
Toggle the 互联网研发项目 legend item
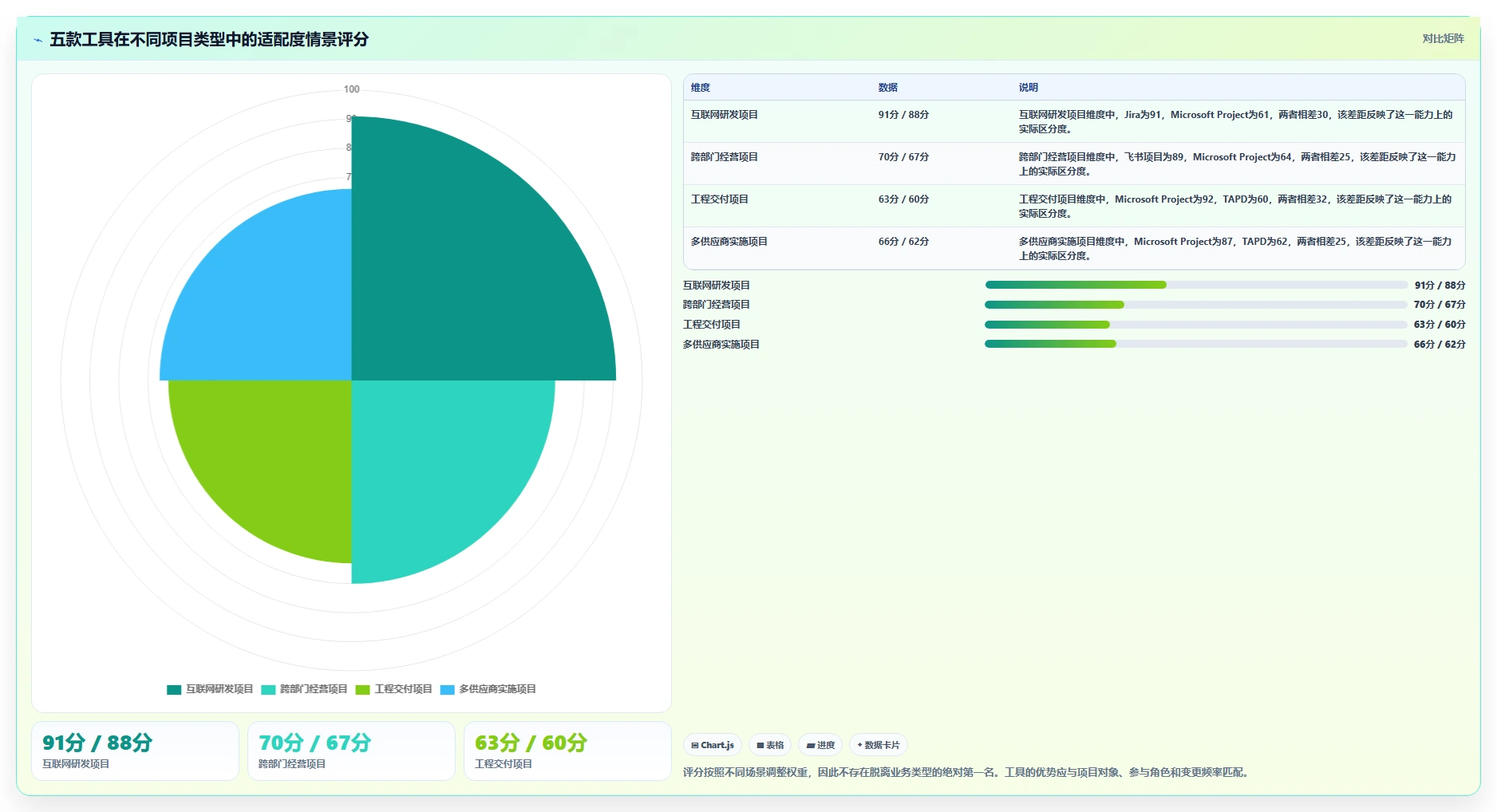[210, 689]
